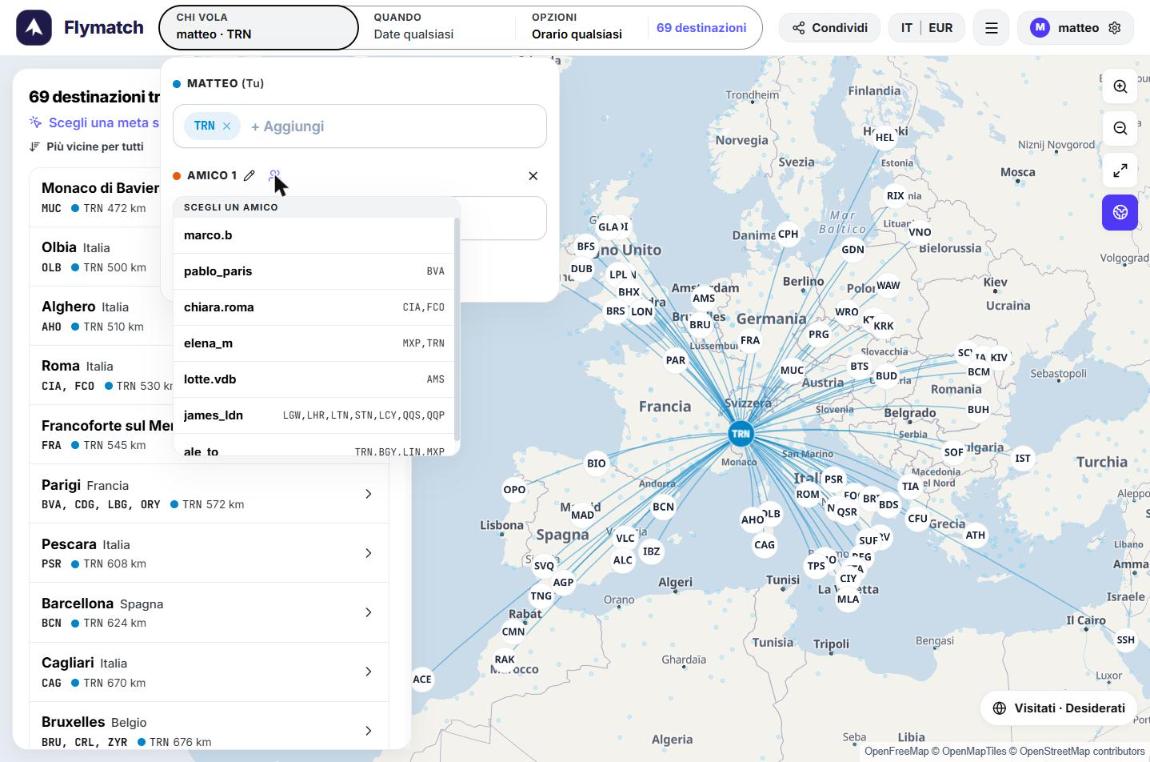The image size is (1150, 762).
Task: Choose friend elena_m
Action: coord(314,343)
